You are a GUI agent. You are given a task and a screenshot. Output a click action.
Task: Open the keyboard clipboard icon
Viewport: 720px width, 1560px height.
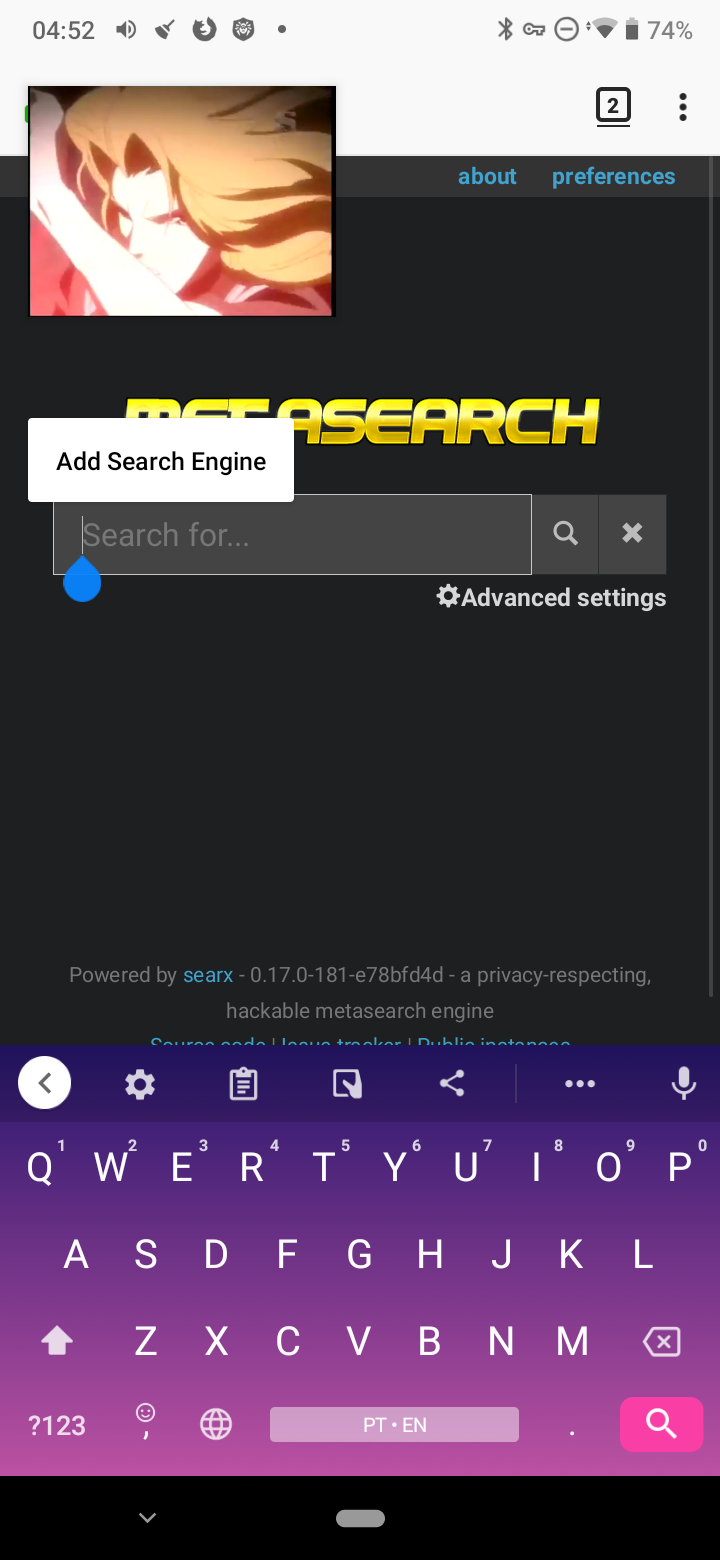click(x=243, y=1084)
